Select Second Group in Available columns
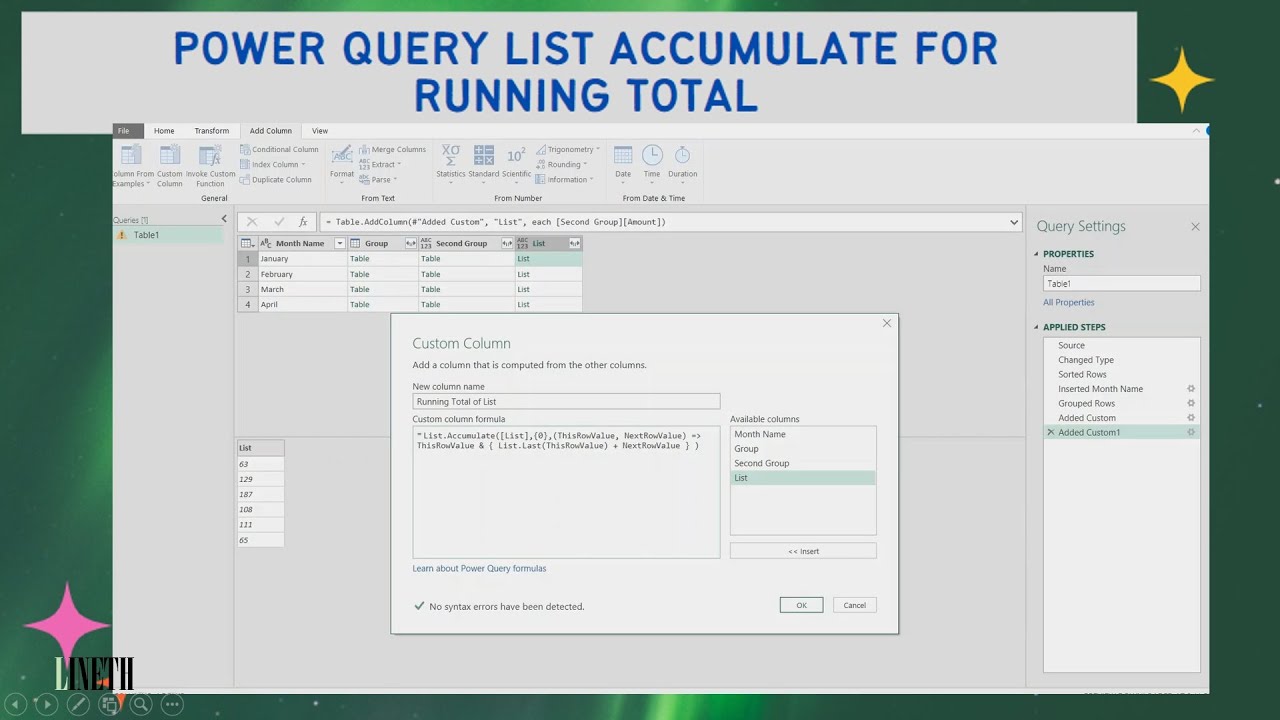This screenshot has width=1280, height=720. 803,463
